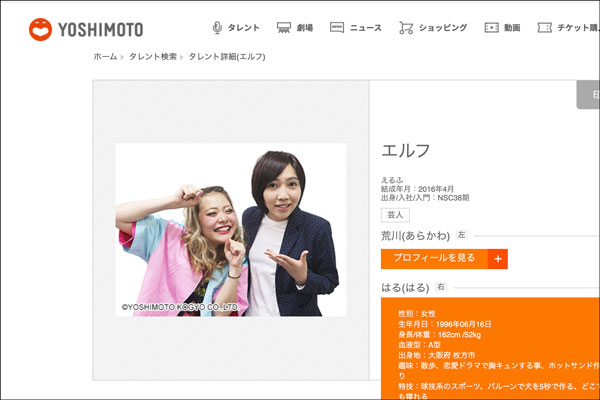
Task: Click the shopping cart icon
Action: [406, 28]
